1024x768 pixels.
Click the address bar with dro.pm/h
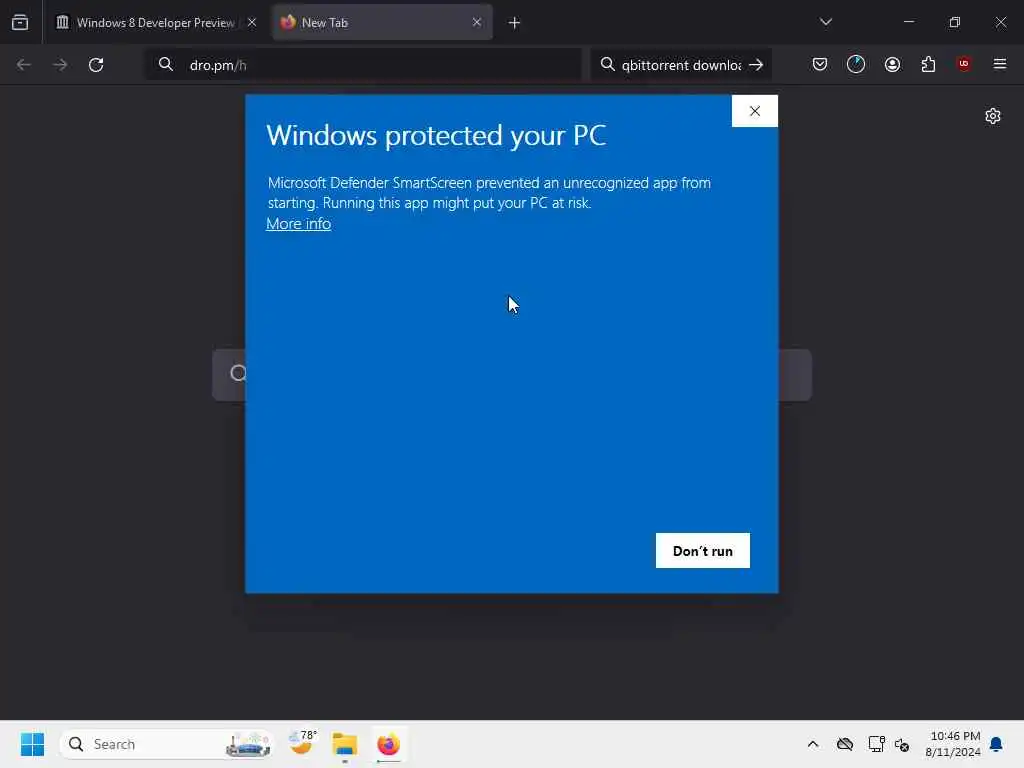(x=363, y=65)
